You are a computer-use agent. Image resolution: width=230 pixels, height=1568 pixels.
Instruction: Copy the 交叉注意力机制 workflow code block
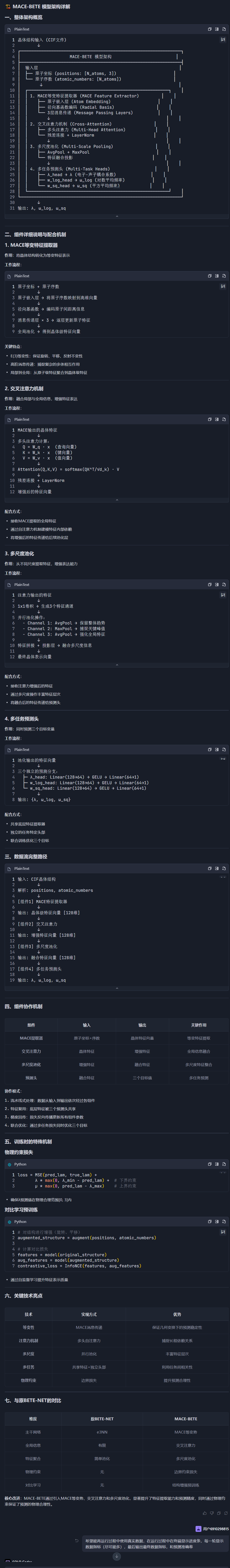[x=210, y=419]
